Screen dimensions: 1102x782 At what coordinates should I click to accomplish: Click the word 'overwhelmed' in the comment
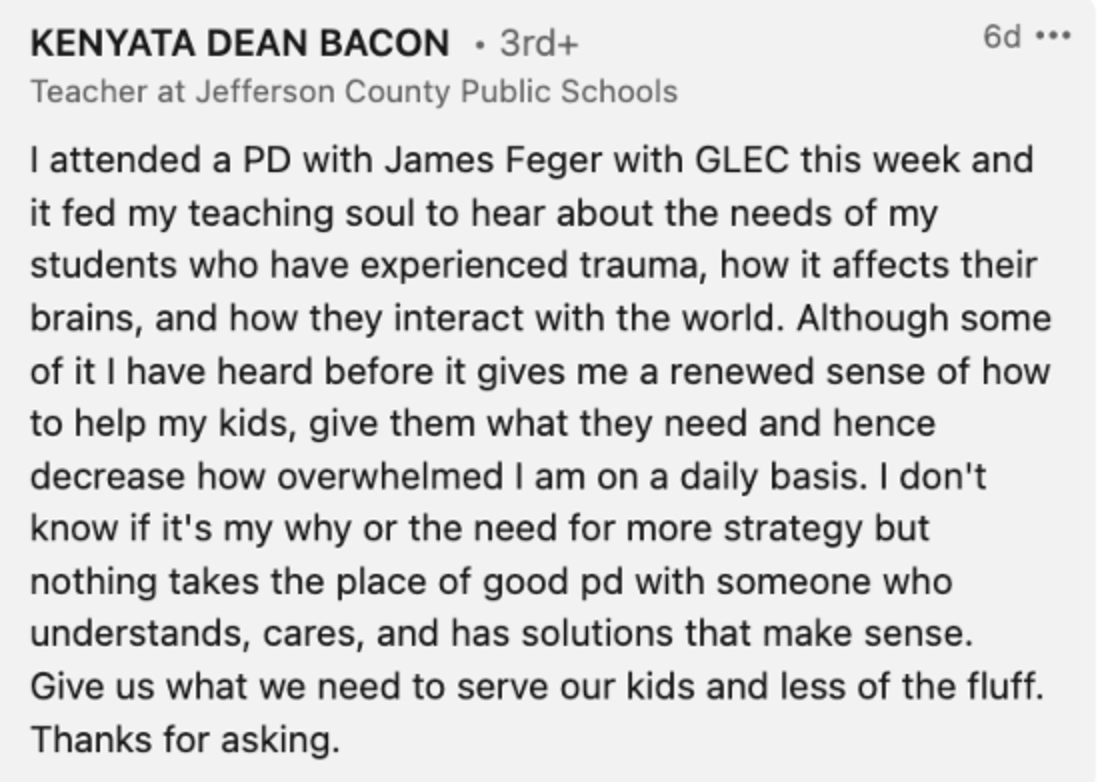click(x=390, y=476)
